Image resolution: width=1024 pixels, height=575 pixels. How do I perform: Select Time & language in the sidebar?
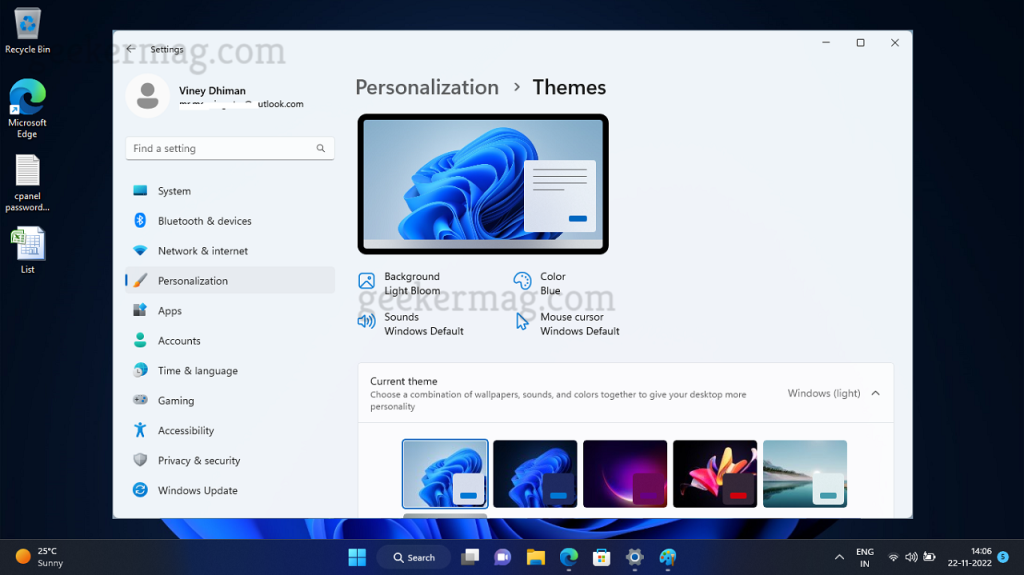(230, 370)
